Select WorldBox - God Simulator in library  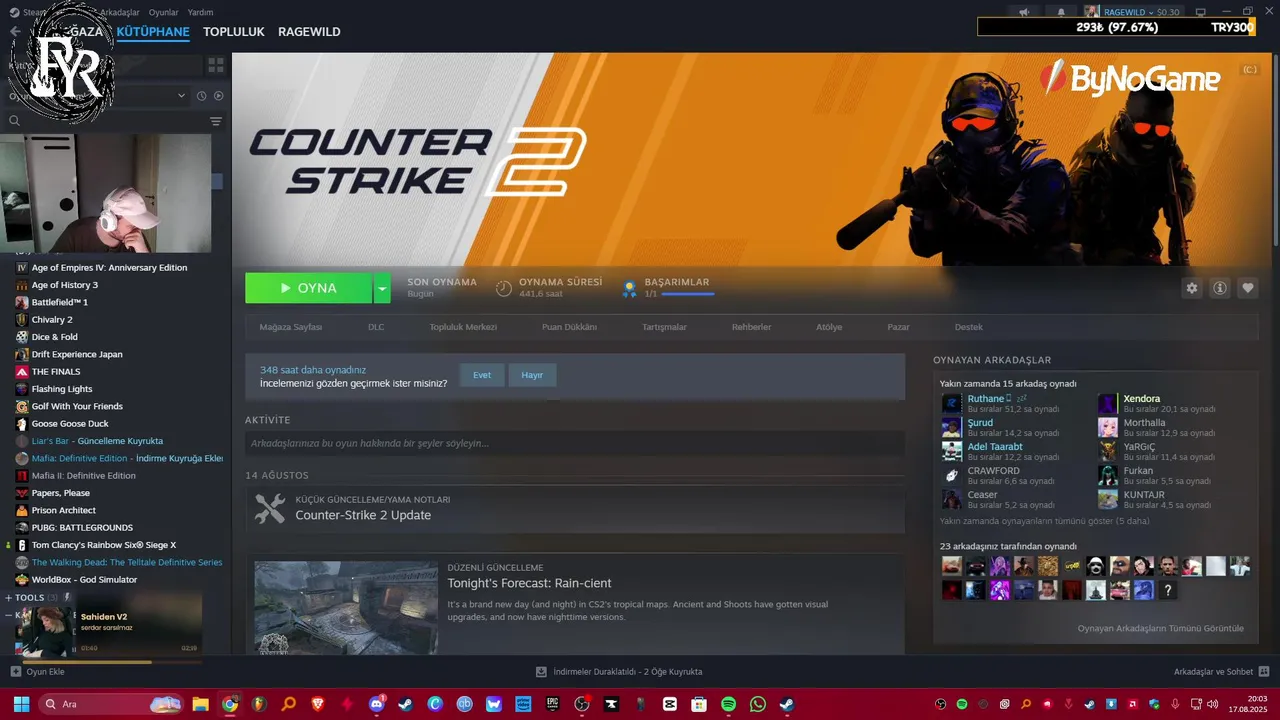84,579
